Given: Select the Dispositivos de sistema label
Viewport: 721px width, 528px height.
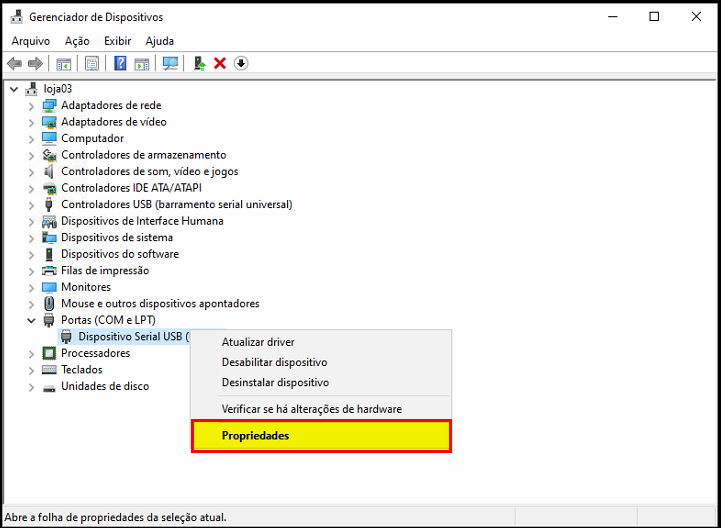Looking at the screenshot, I should [x=117, y=238].
